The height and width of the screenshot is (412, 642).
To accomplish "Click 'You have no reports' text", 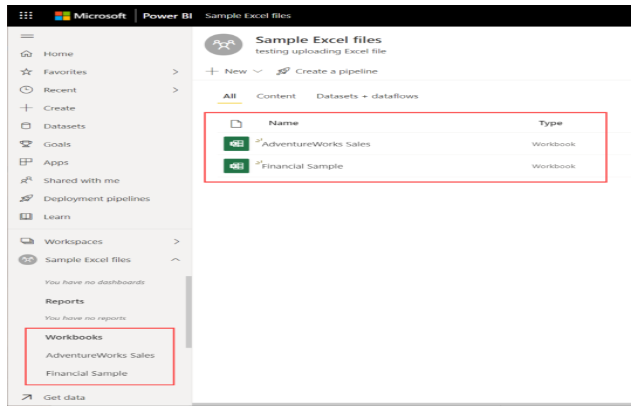I will coord(86,318).
